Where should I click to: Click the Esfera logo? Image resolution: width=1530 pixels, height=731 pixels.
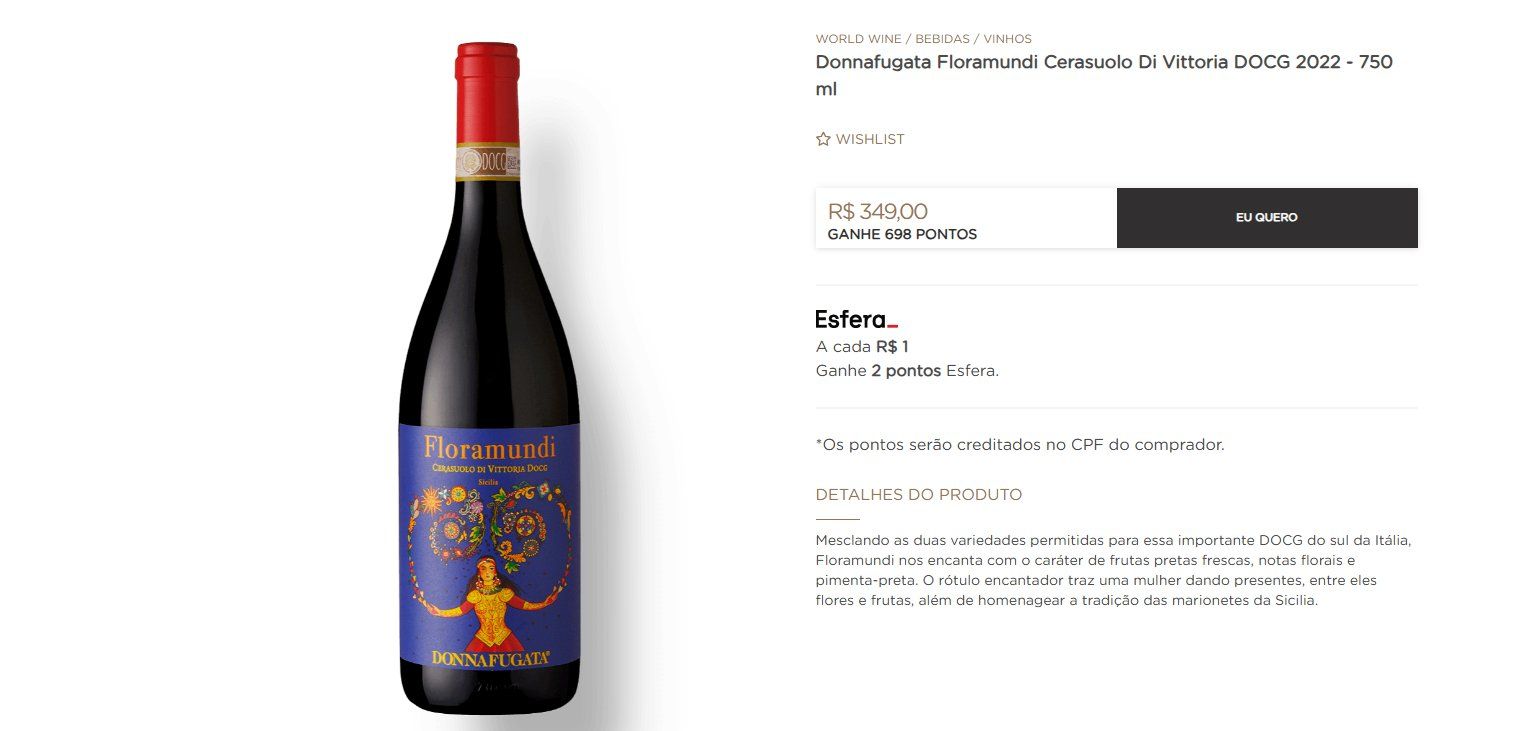856,320
